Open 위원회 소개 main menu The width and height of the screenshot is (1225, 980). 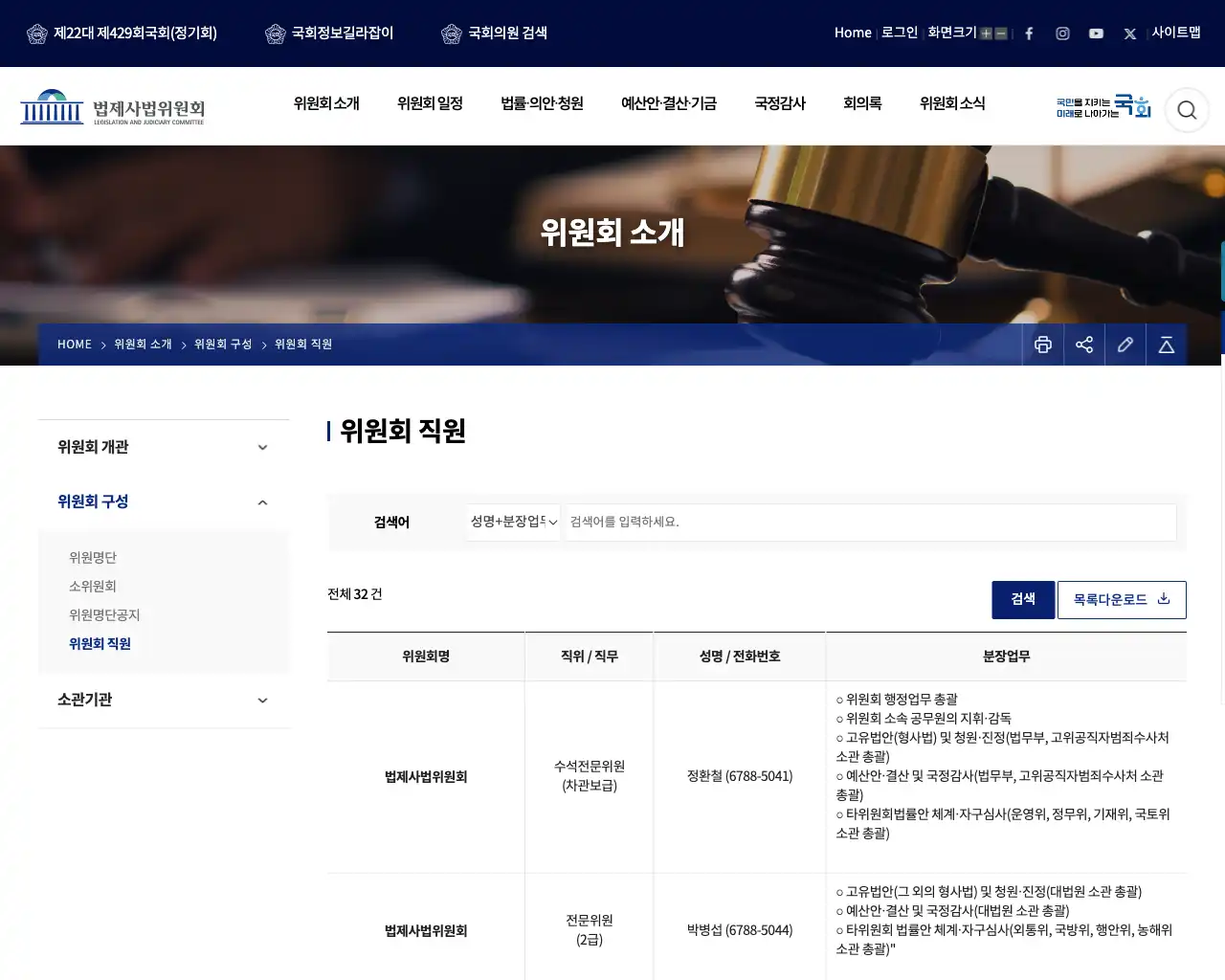pyautogui.click(x=326, y=103)
